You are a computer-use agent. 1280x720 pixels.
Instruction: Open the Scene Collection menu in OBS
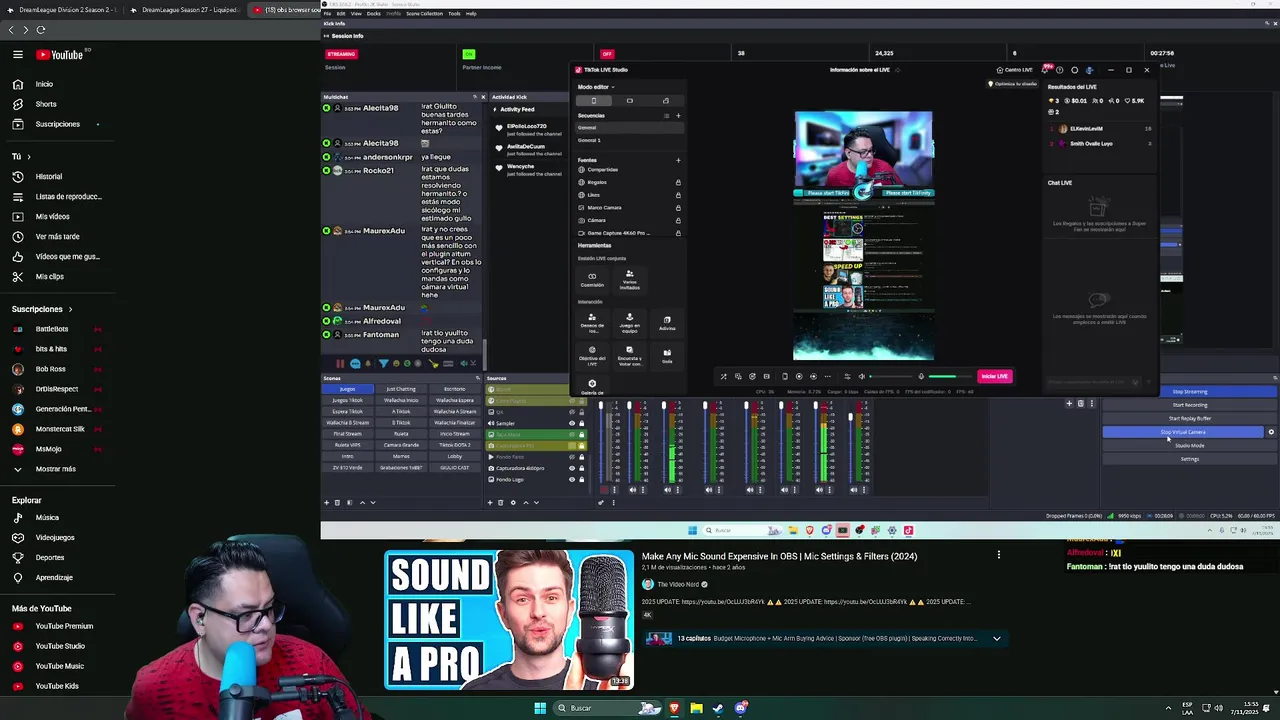tap(424, 14)
